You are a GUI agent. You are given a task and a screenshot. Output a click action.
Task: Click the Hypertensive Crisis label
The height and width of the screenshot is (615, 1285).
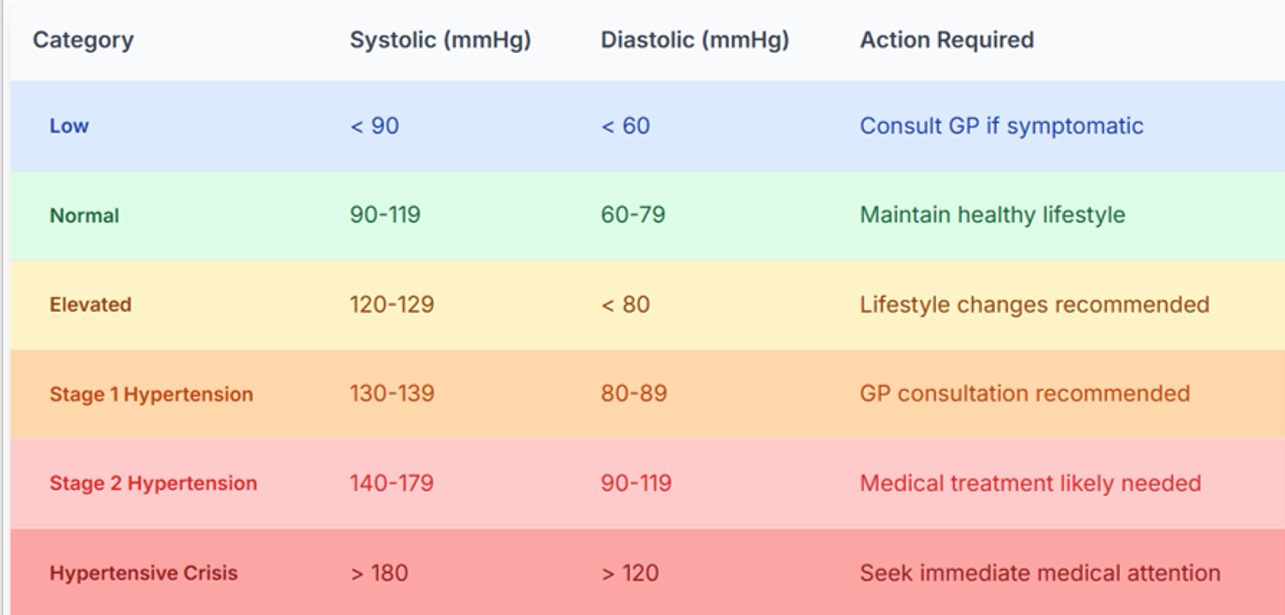(144, 573)
